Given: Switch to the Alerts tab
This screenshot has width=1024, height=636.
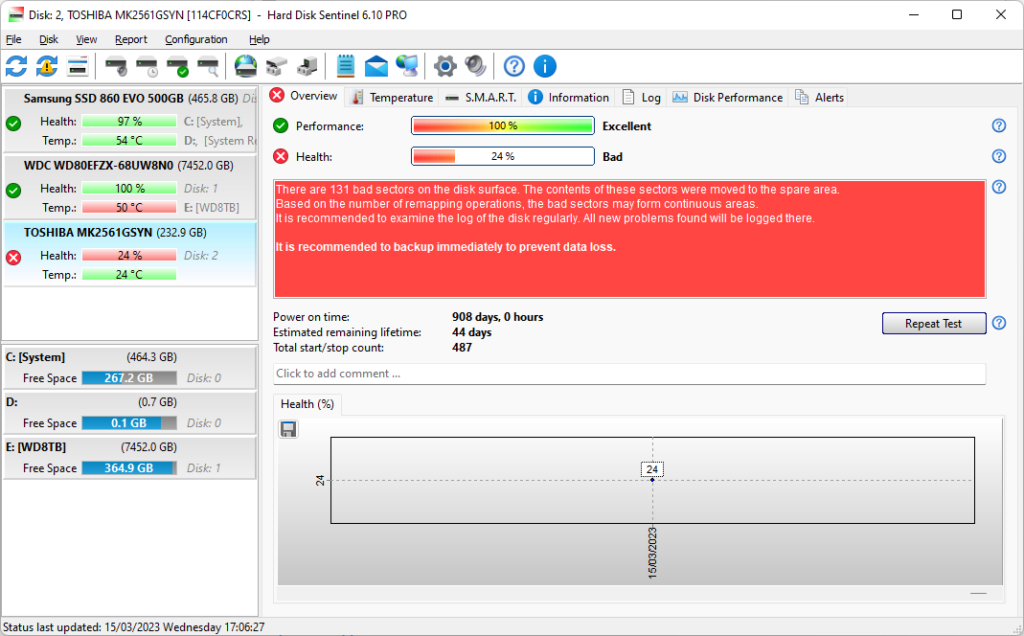Looking at the screenshot, I should pos(819,97).
